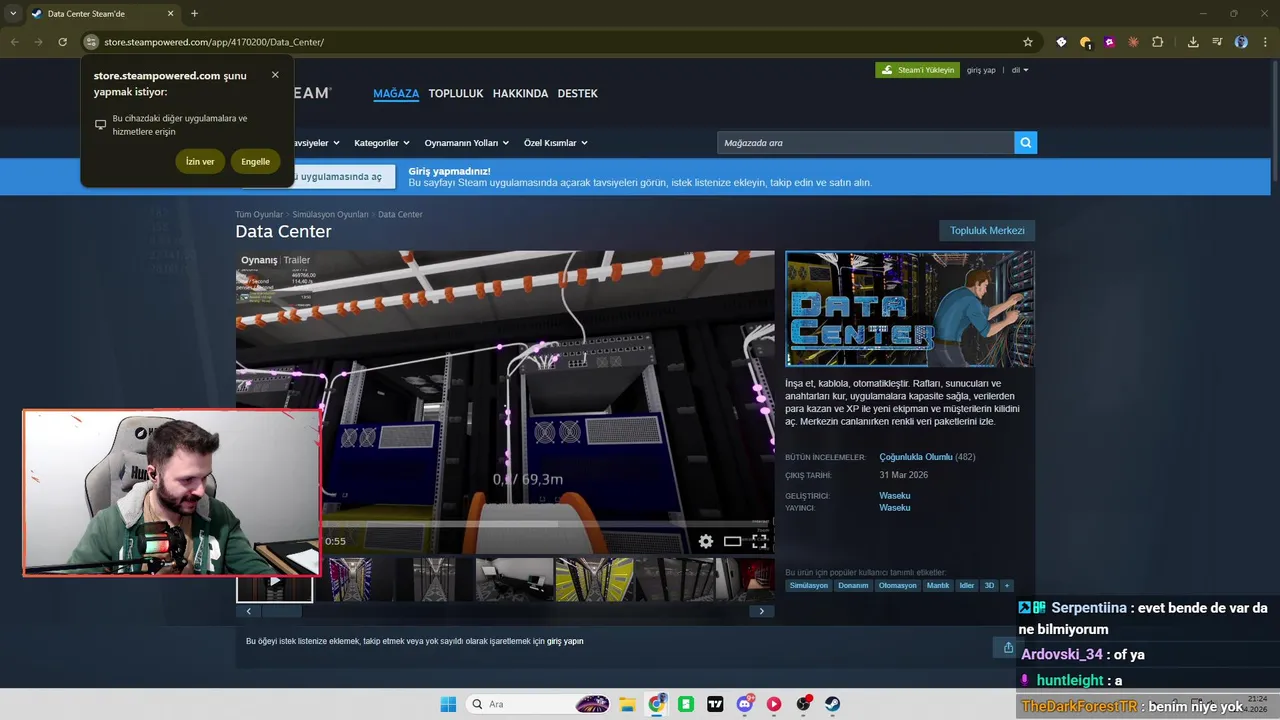This screenshot has height=720, width=1280.
Task: Click the Data Center capsule image
Action: pyautogui.click(x=910, y=309)
